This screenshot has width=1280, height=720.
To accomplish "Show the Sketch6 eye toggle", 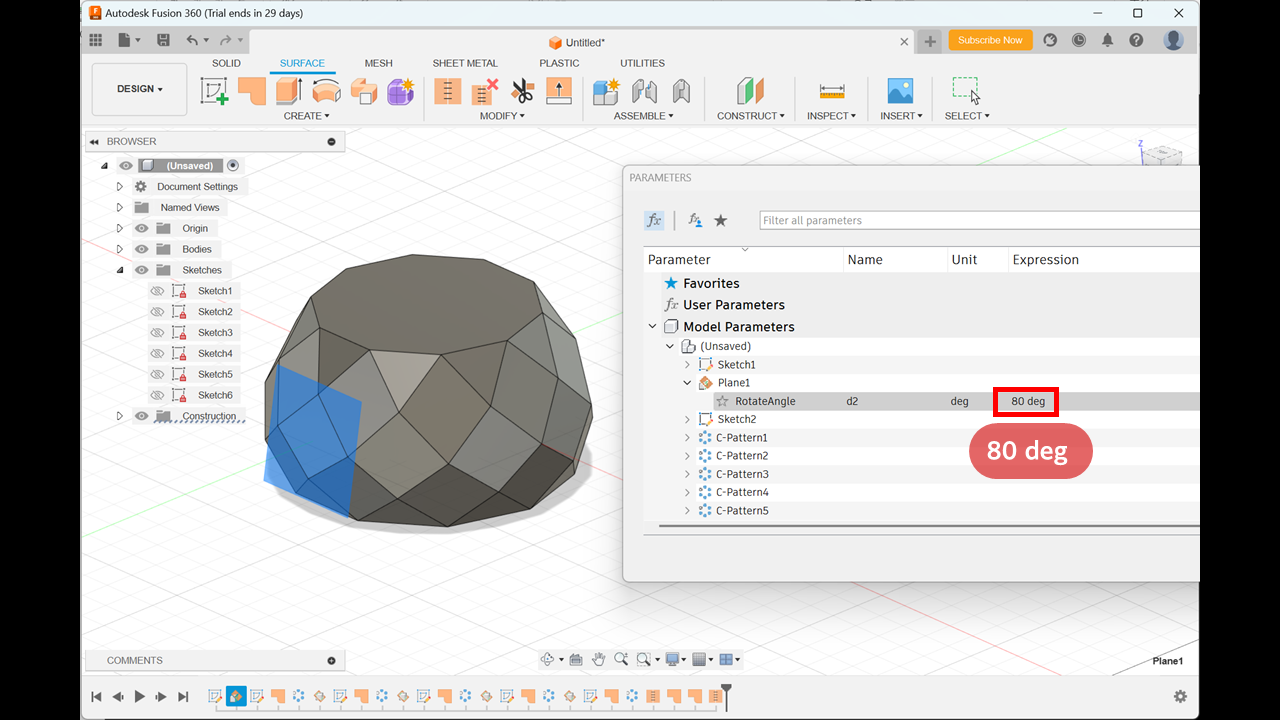I will point(157,395).
